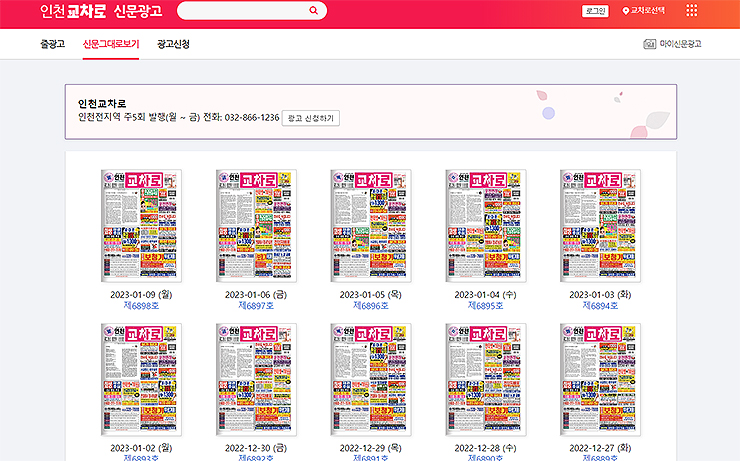
Task: Click date text 2022-12-29 (목)
Action: pyautogui.click(x=370, y=448)
